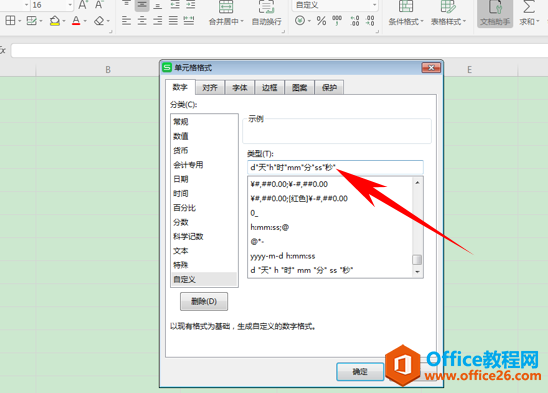Screen dimensions: 548x393
Task: Click the decrease indent icon
Action: point(175,5)
